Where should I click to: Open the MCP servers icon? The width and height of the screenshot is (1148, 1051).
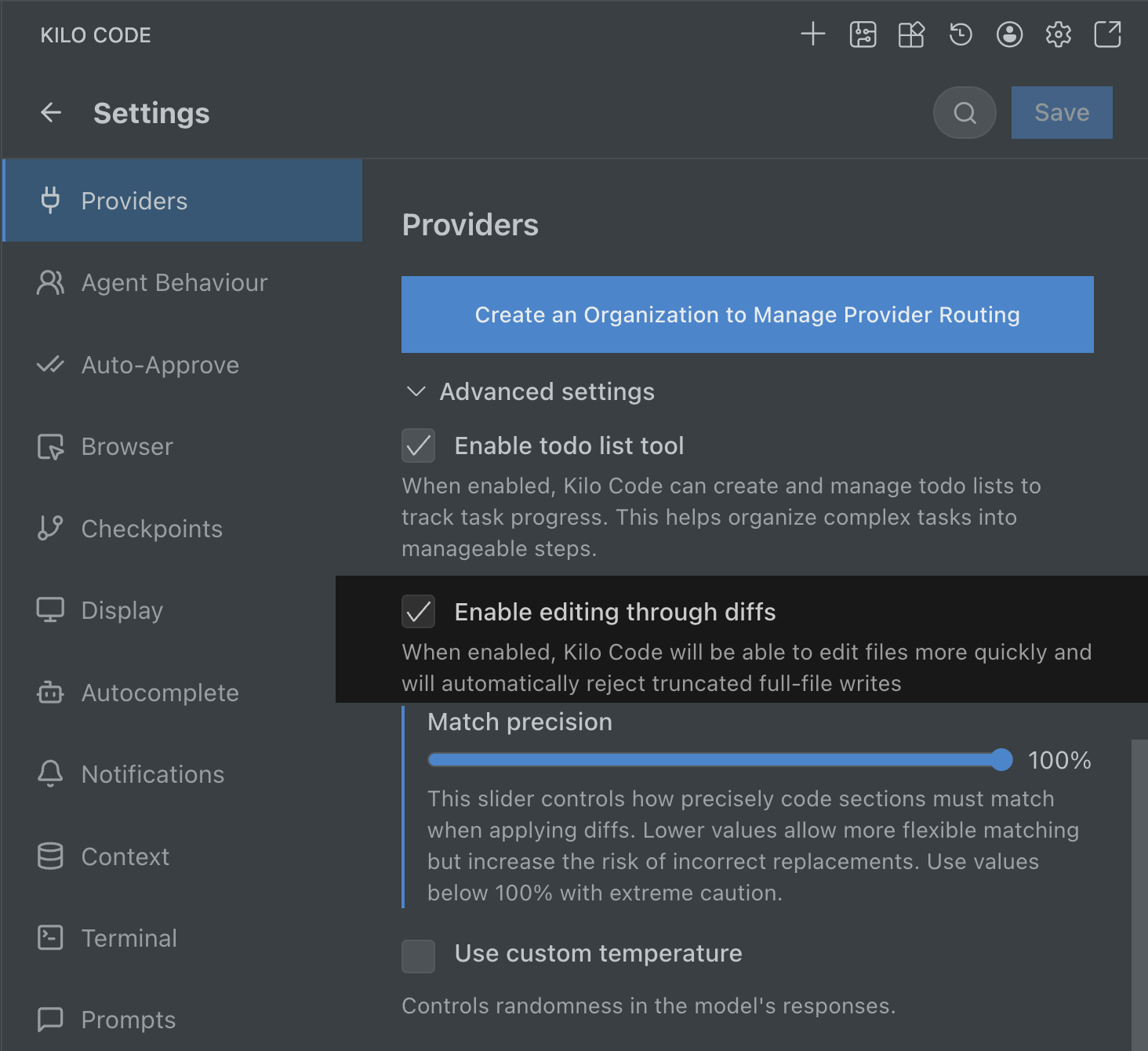tap(863, 35)
